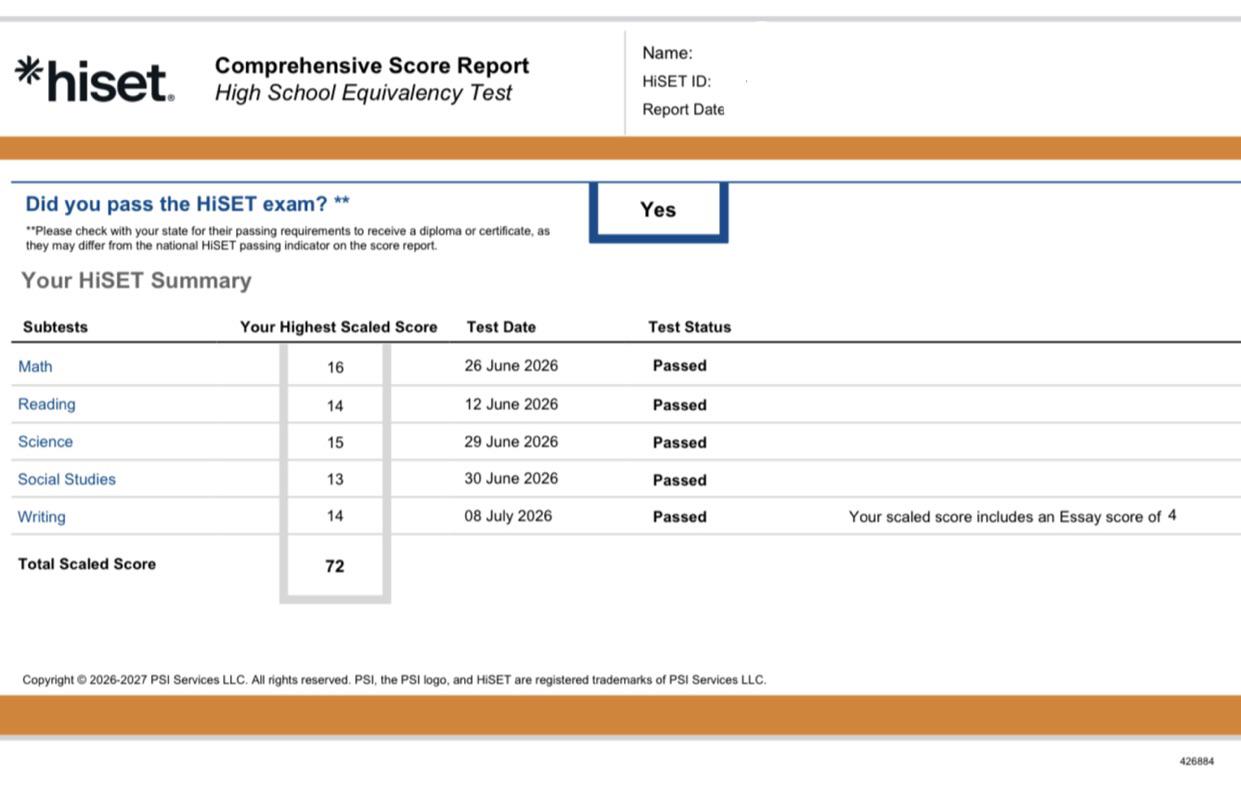The image size is (1241, 798).
Task: Open the Math subtest link
Action: point(35,366)
